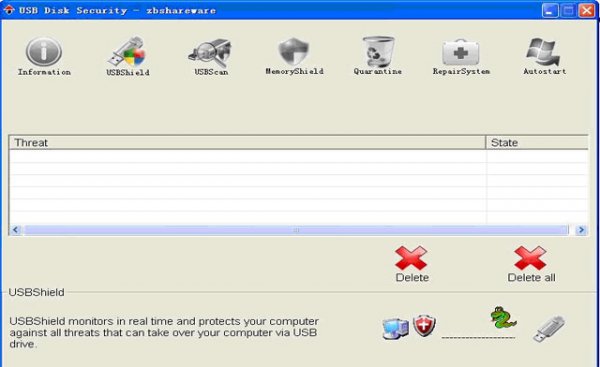Click the red shield cross icon
Image resolution: width=600 pixels, height=367 pixels.
click(x=424, y=326)
